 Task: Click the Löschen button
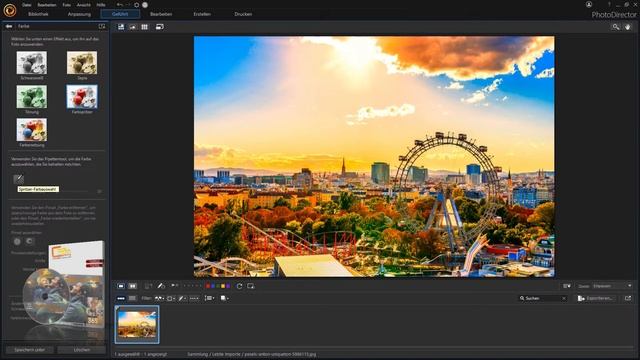(82, 350)
